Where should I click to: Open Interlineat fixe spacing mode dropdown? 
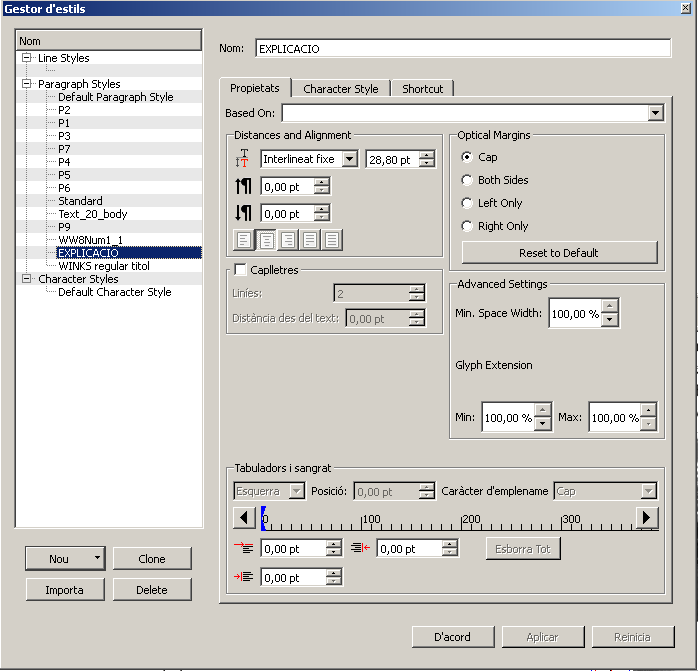[350, 159]
